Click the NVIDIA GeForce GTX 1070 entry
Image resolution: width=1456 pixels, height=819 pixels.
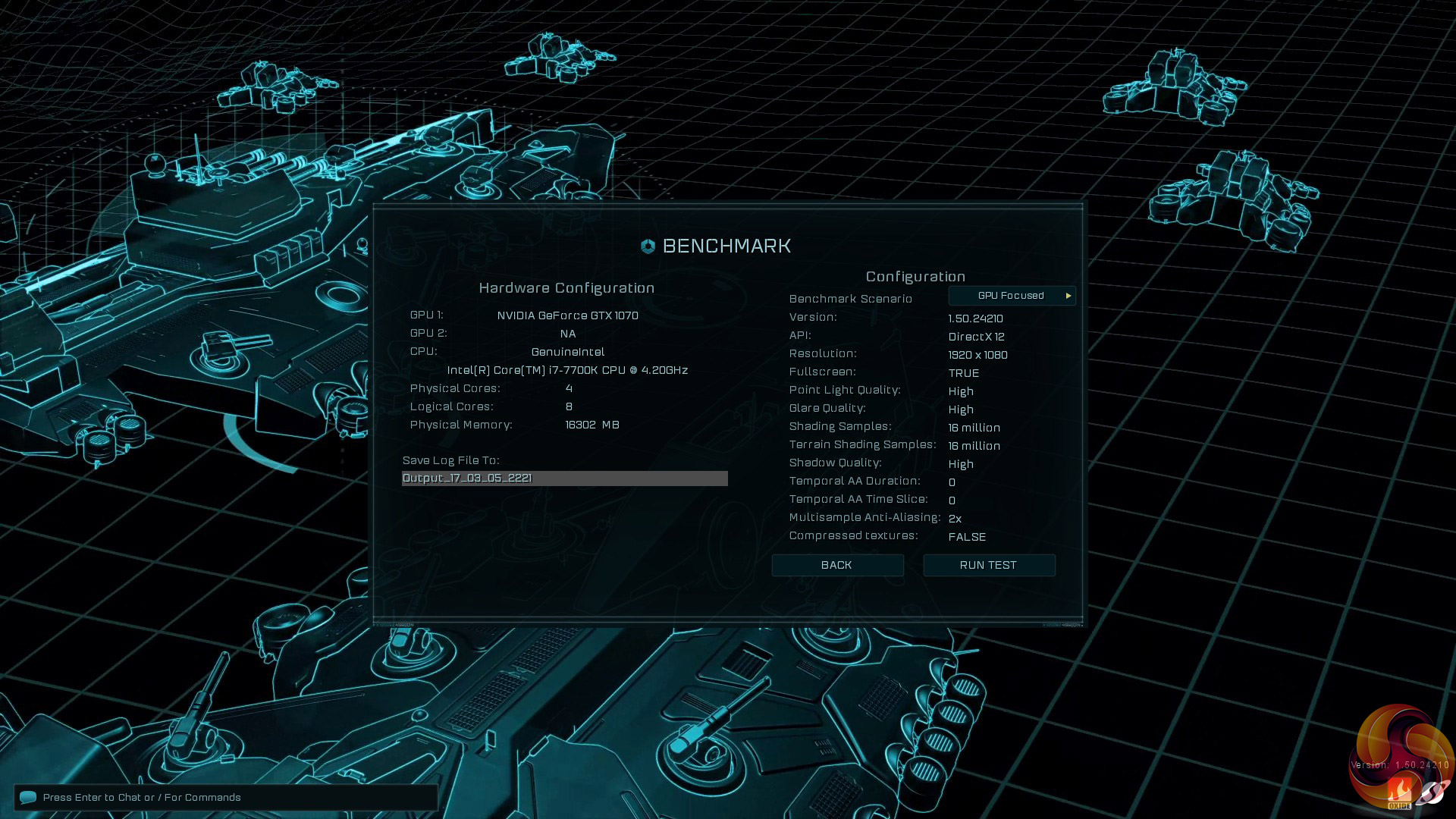[x=567, y=315]
